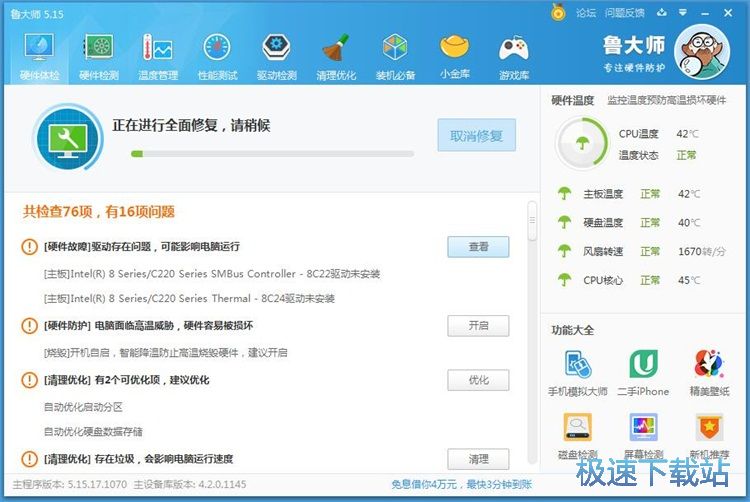Screen dimensions: 750x502
Task: Open the 游戏库 gamepad icon
Action: tap(514, 57)
